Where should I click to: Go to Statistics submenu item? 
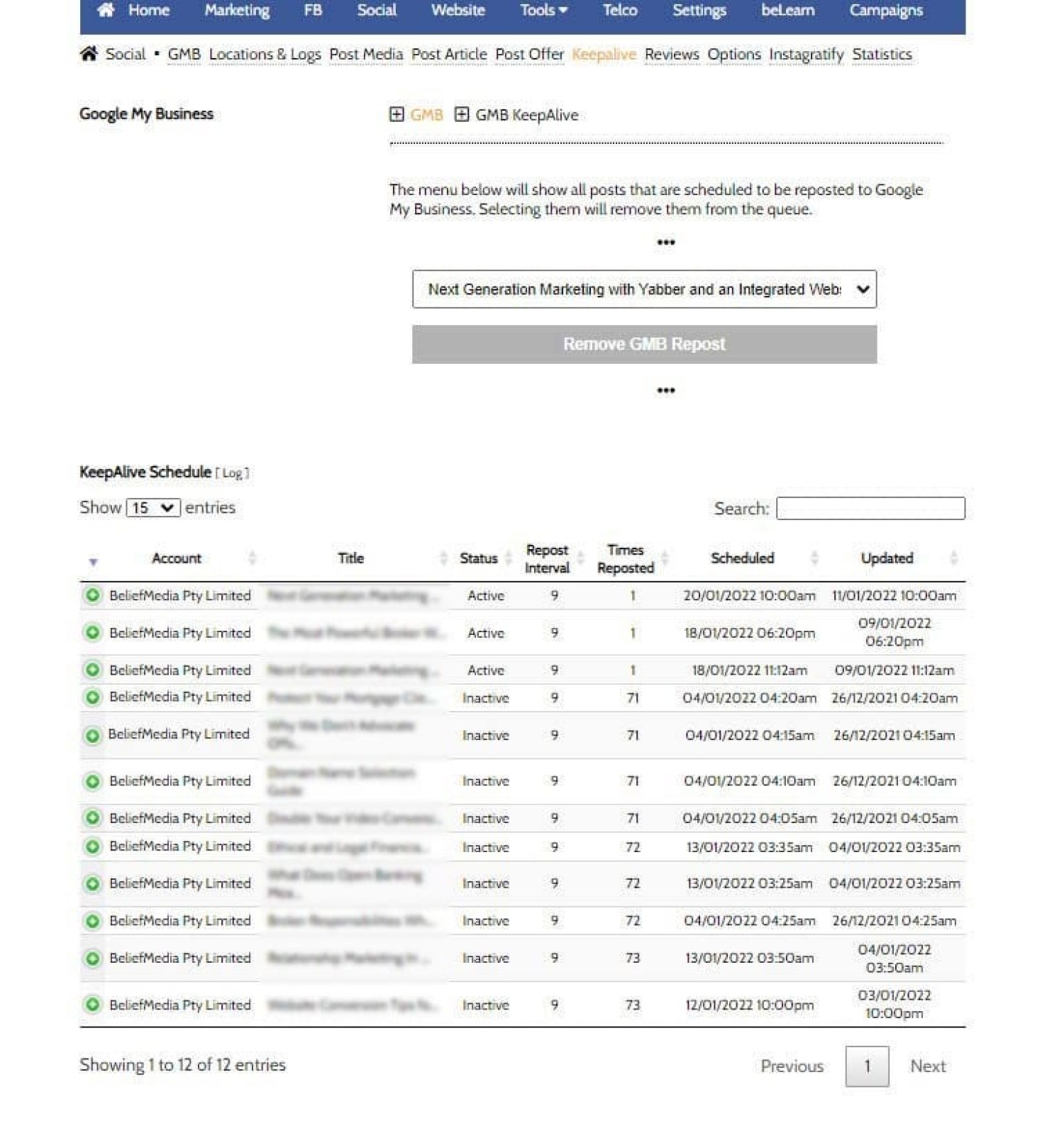(x=882, y=54)
